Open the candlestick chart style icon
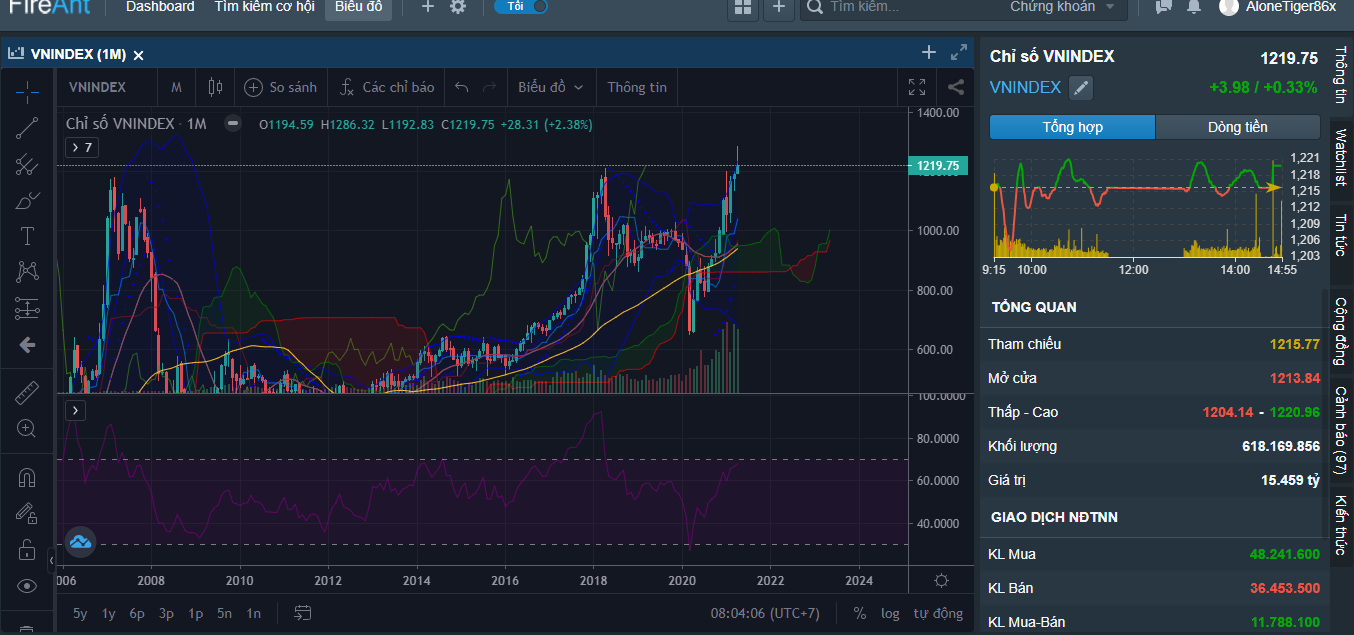 tap(215, 87)
